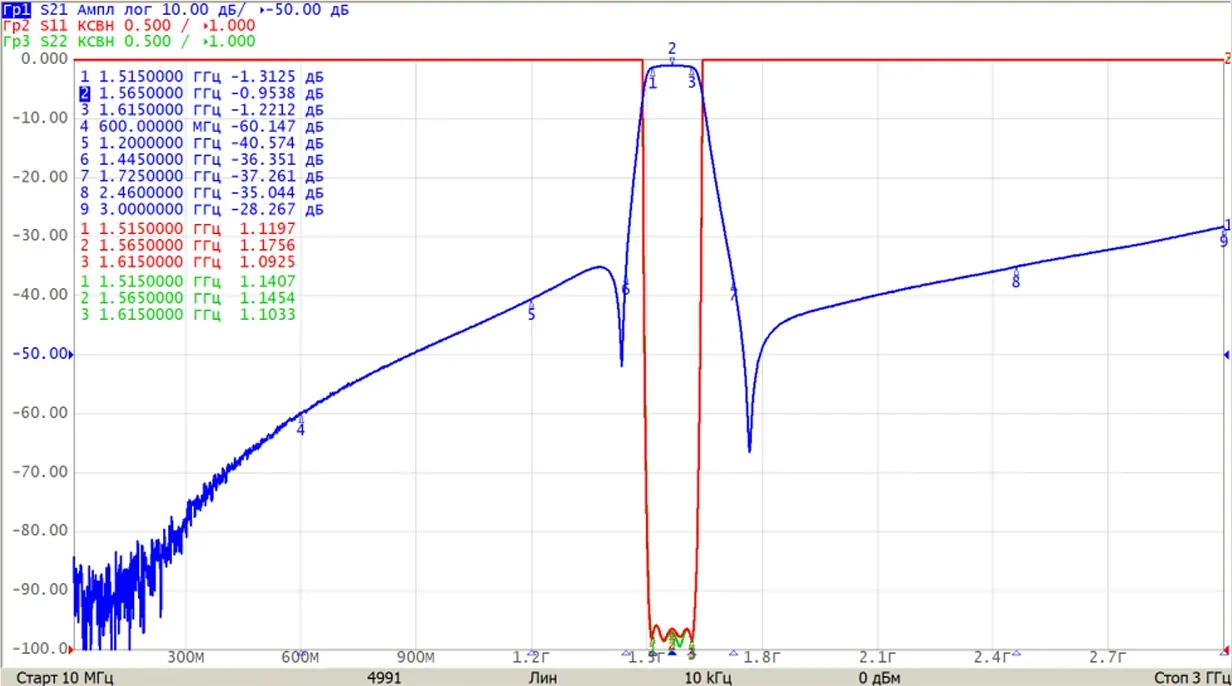Click the 4991 points field
The height and width of the screenshot is (686, 1232).
[385, 677]
